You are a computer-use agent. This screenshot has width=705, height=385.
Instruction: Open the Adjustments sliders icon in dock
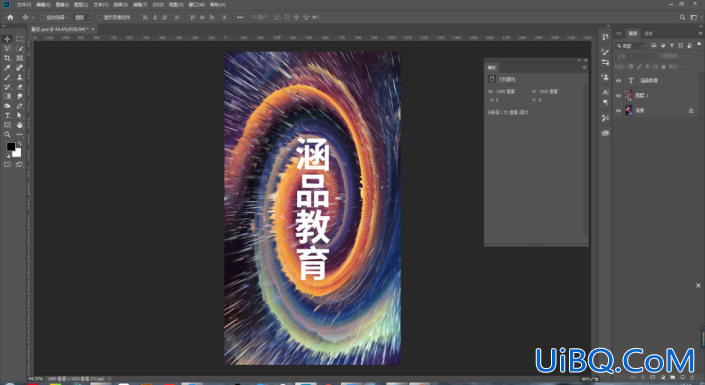pyautogui.click(x=605, y=62)
